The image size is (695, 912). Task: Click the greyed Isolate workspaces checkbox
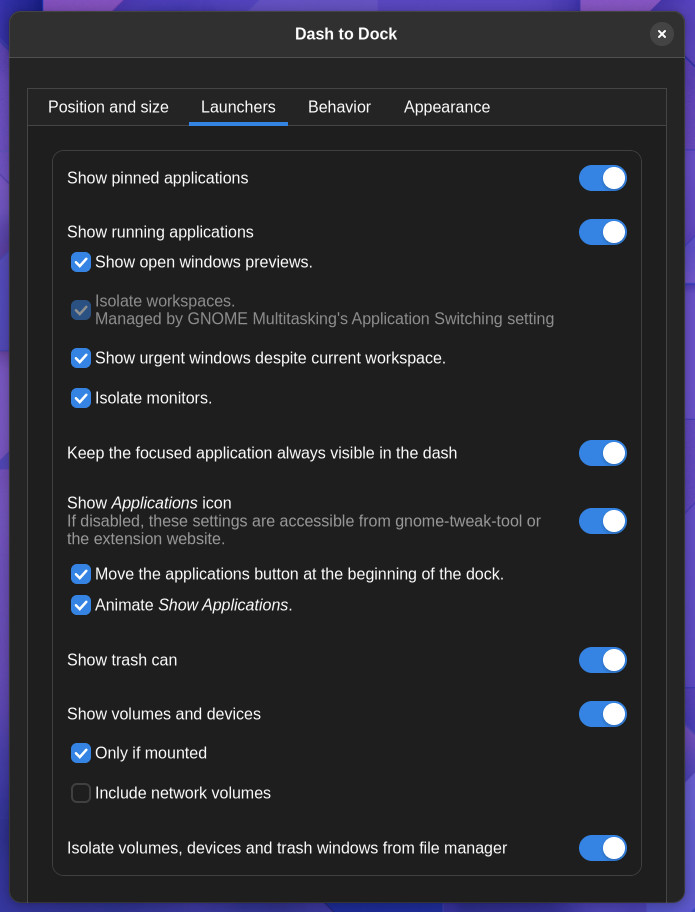(x=81, y=310)
